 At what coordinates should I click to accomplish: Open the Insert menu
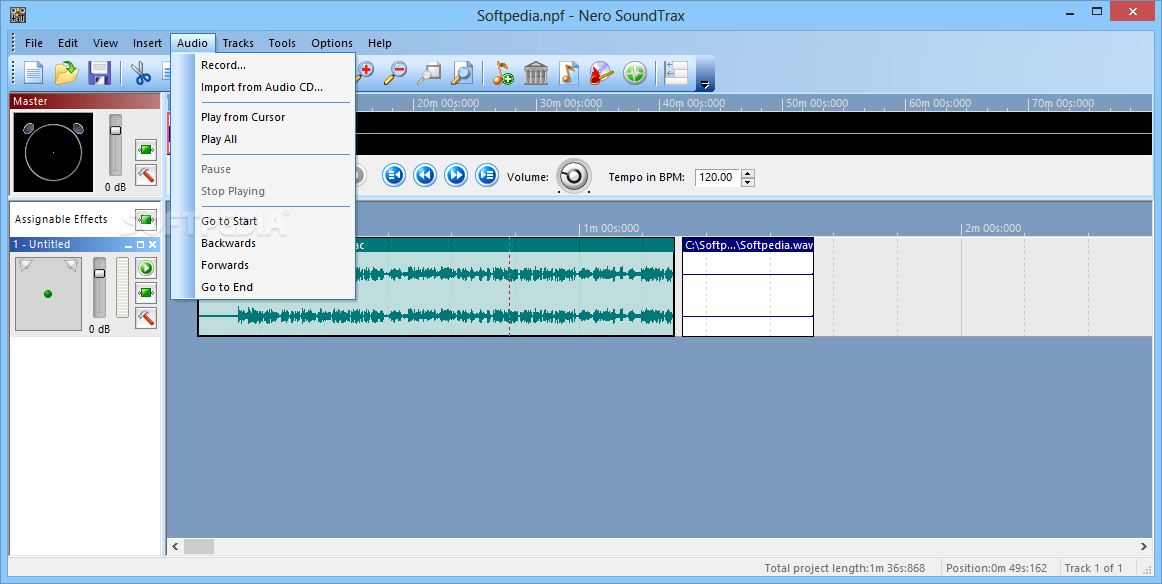147,43
